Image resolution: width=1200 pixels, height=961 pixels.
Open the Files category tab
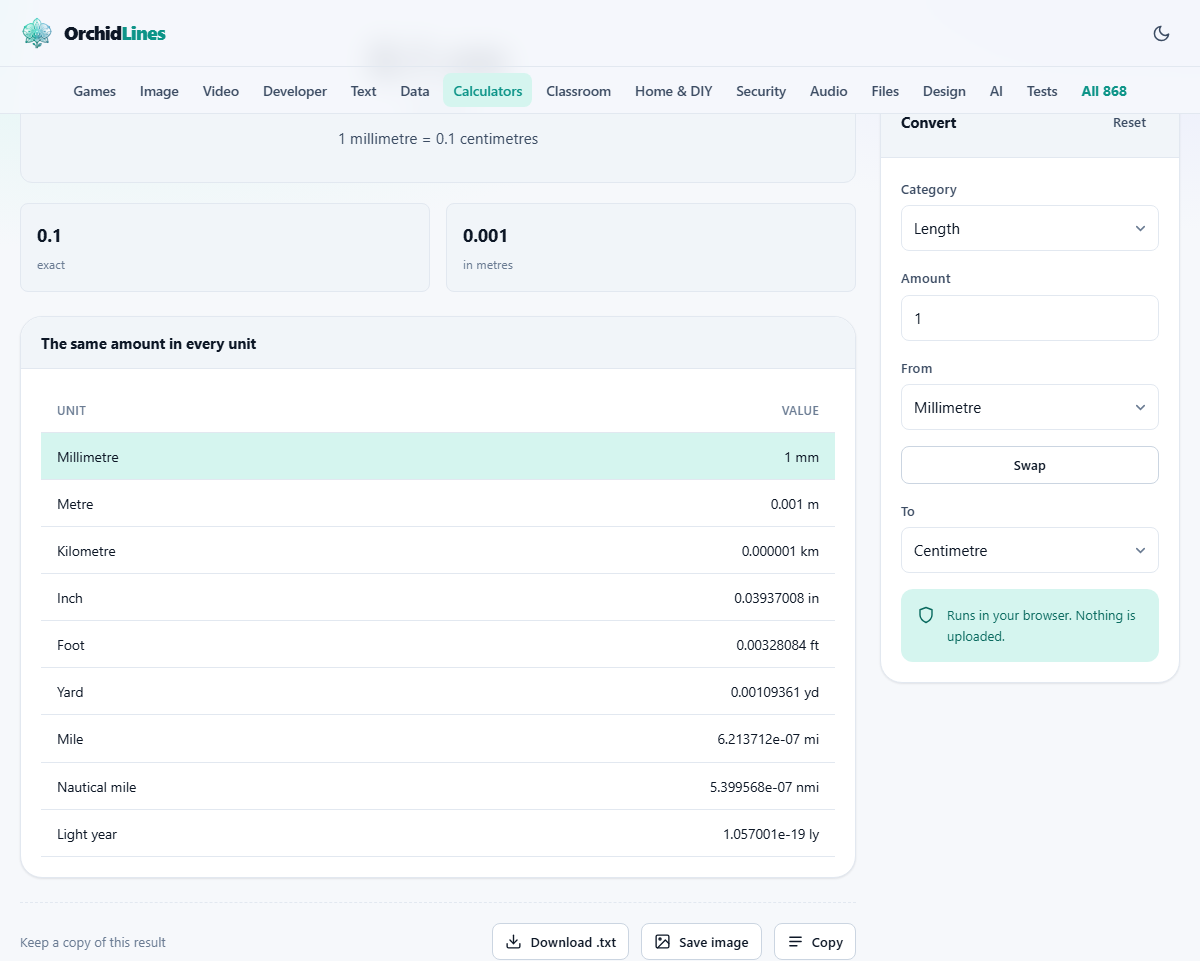click(x=885, y=91)
